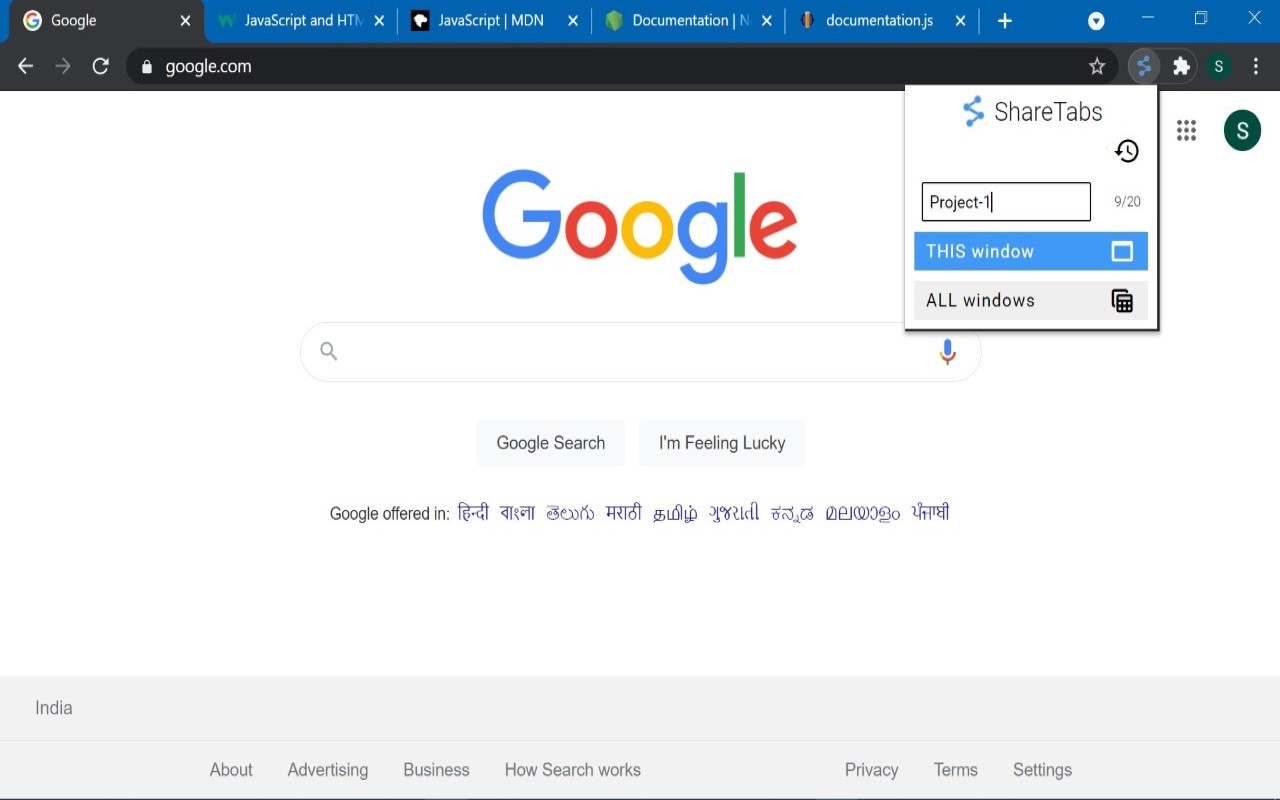Image resolution: width=1280 pixels, height=800 pixels.
Task: Click the I'm Feeling Lucky button
Action: click(722, 443)
